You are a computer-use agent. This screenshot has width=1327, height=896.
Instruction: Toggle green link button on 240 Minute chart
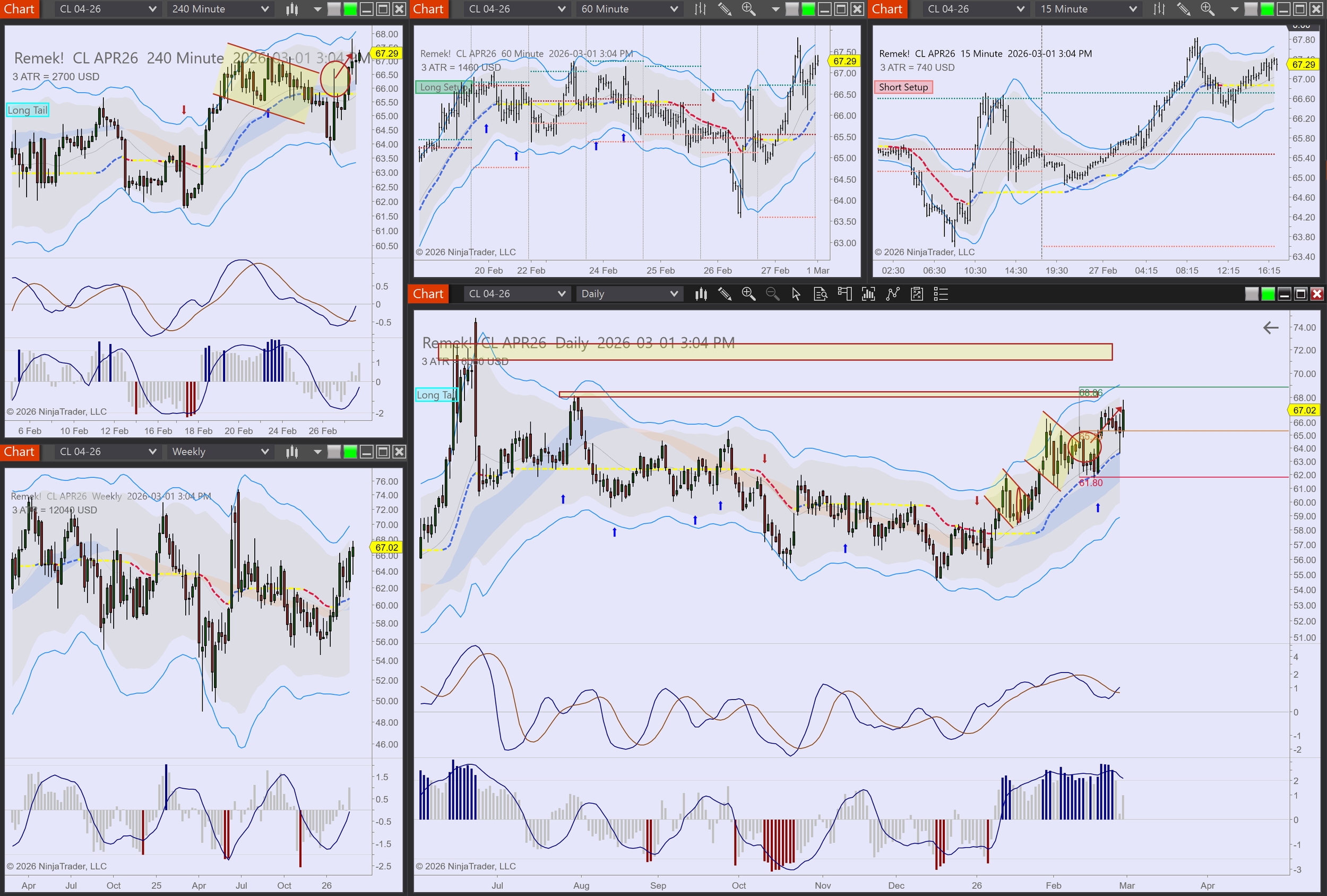tap(350, 9)
